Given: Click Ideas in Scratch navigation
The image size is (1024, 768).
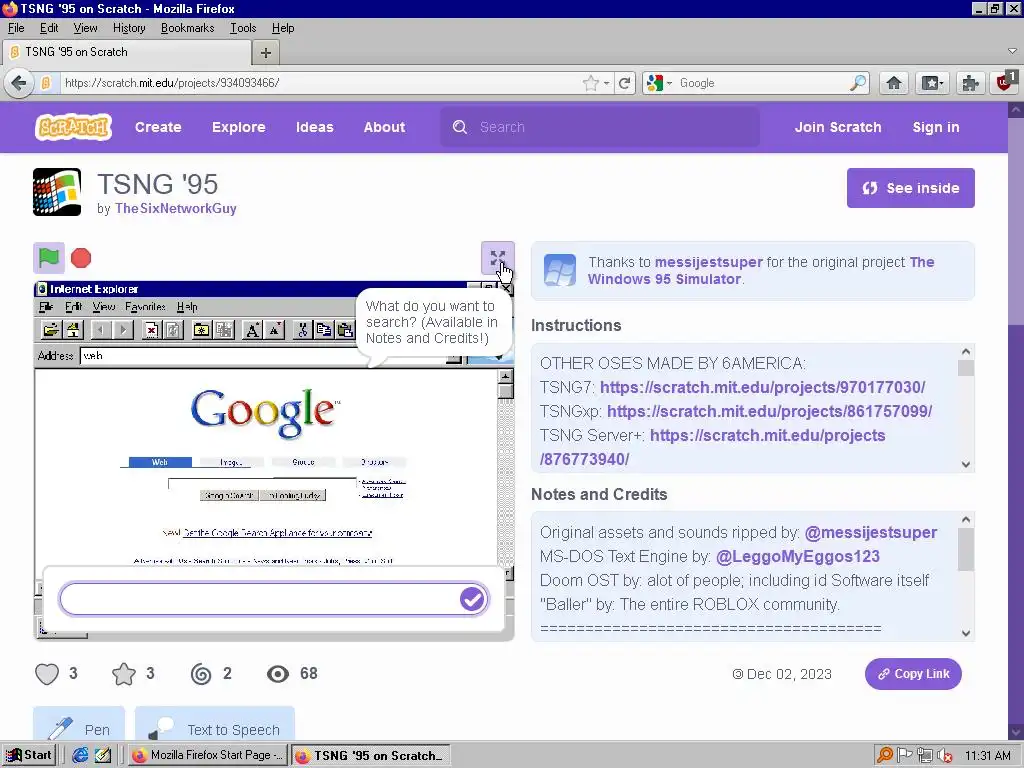Looking at the screenshot, I should point(315,127).
